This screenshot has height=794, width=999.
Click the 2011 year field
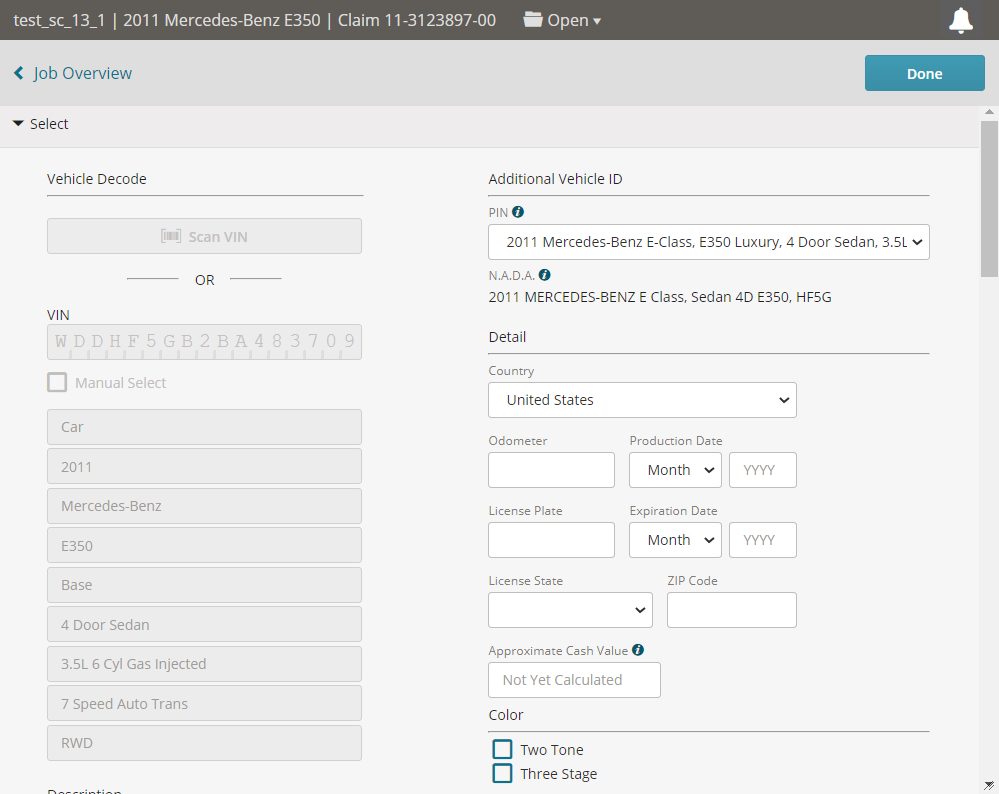(x=205, y=466)
